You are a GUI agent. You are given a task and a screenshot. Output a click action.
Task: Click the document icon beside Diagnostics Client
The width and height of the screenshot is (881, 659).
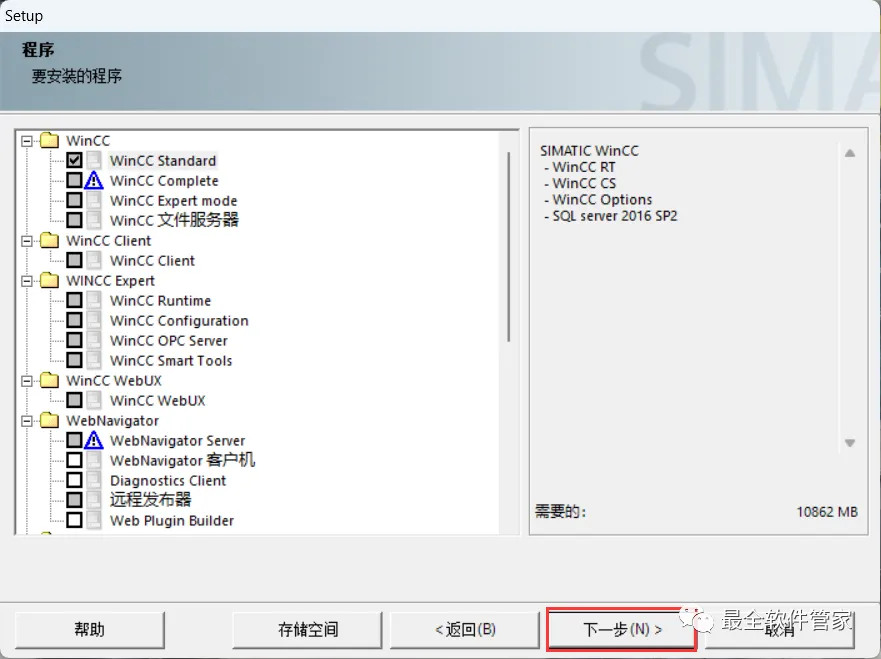[x=94, y=480]
